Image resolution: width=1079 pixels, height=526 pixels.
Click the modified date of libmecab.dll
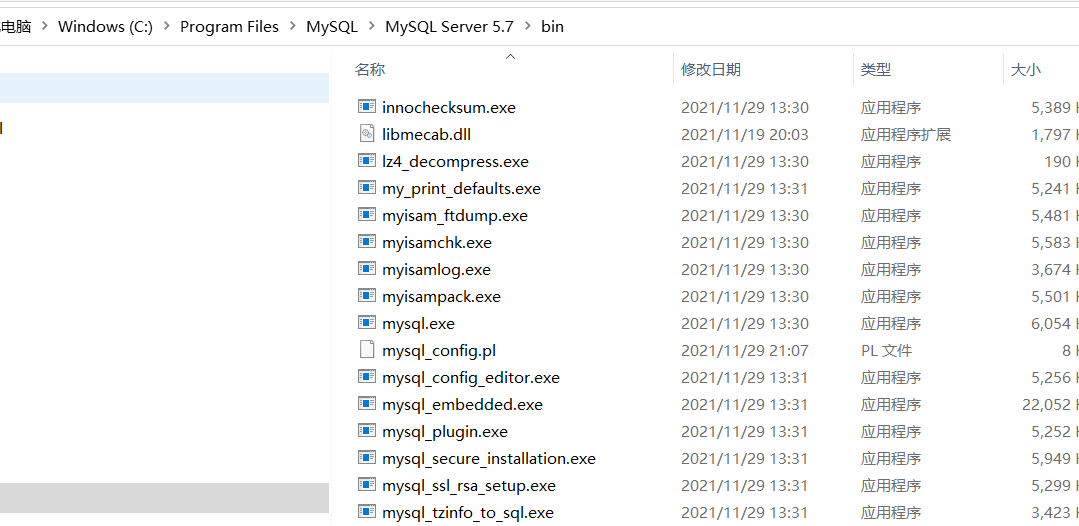745,134
